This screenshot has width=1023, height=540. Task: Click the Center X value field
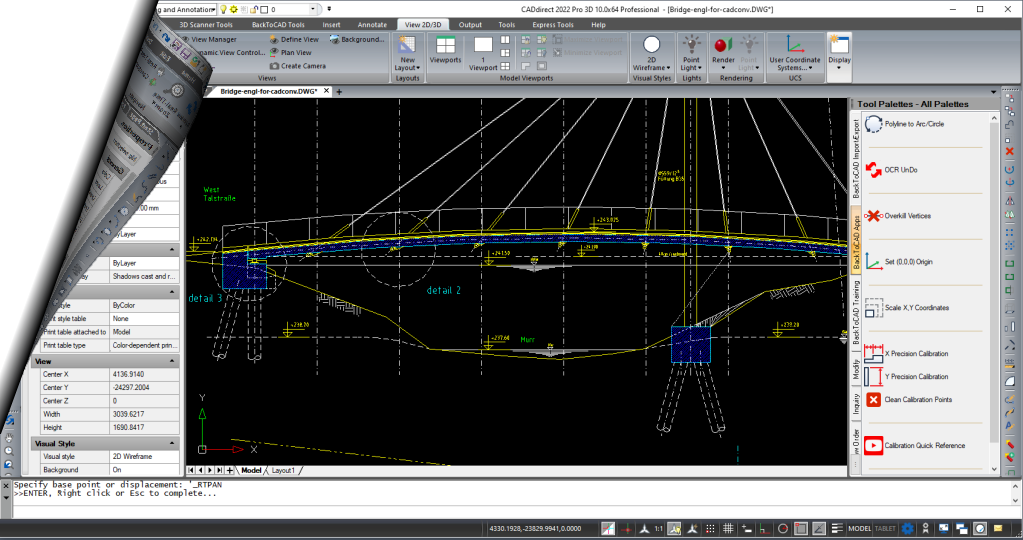144,374
